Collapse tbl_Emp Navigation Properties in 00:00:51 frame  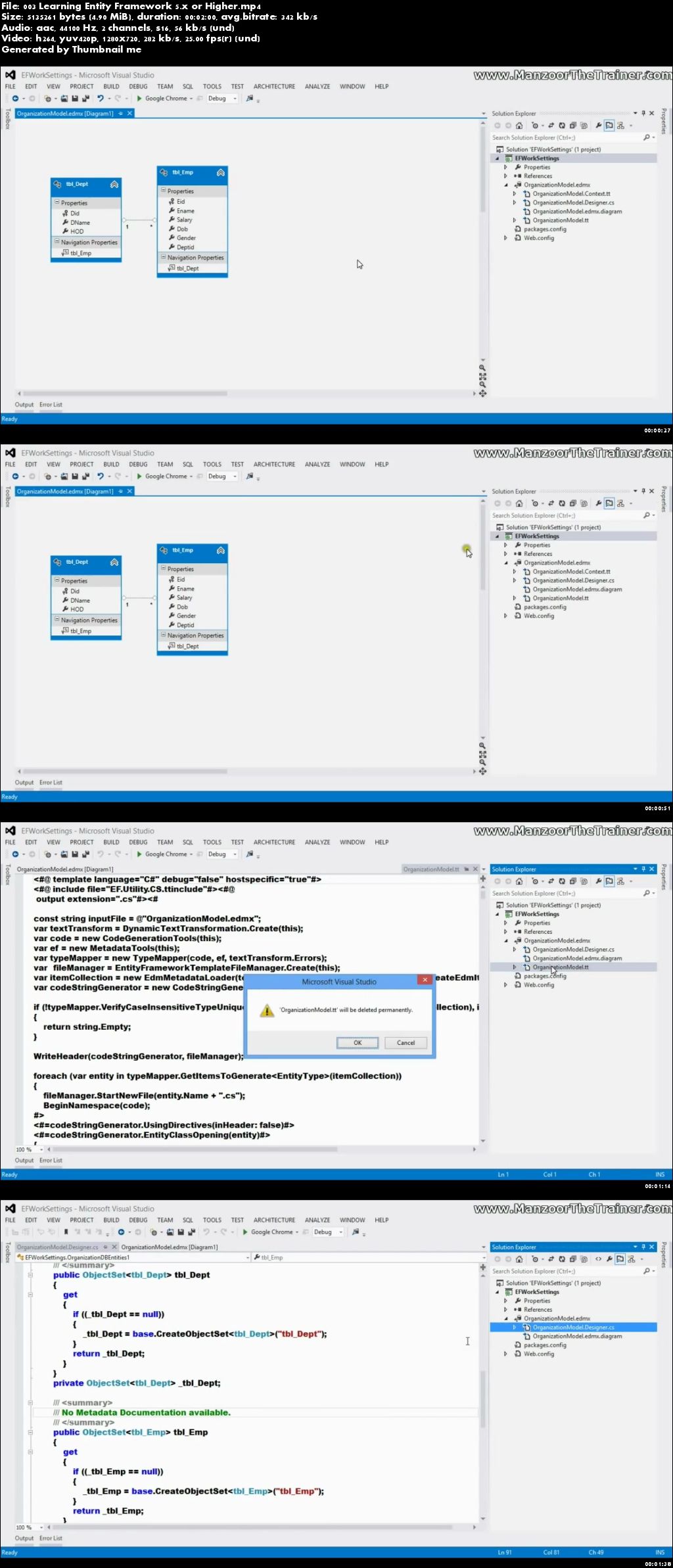[163, 635]
